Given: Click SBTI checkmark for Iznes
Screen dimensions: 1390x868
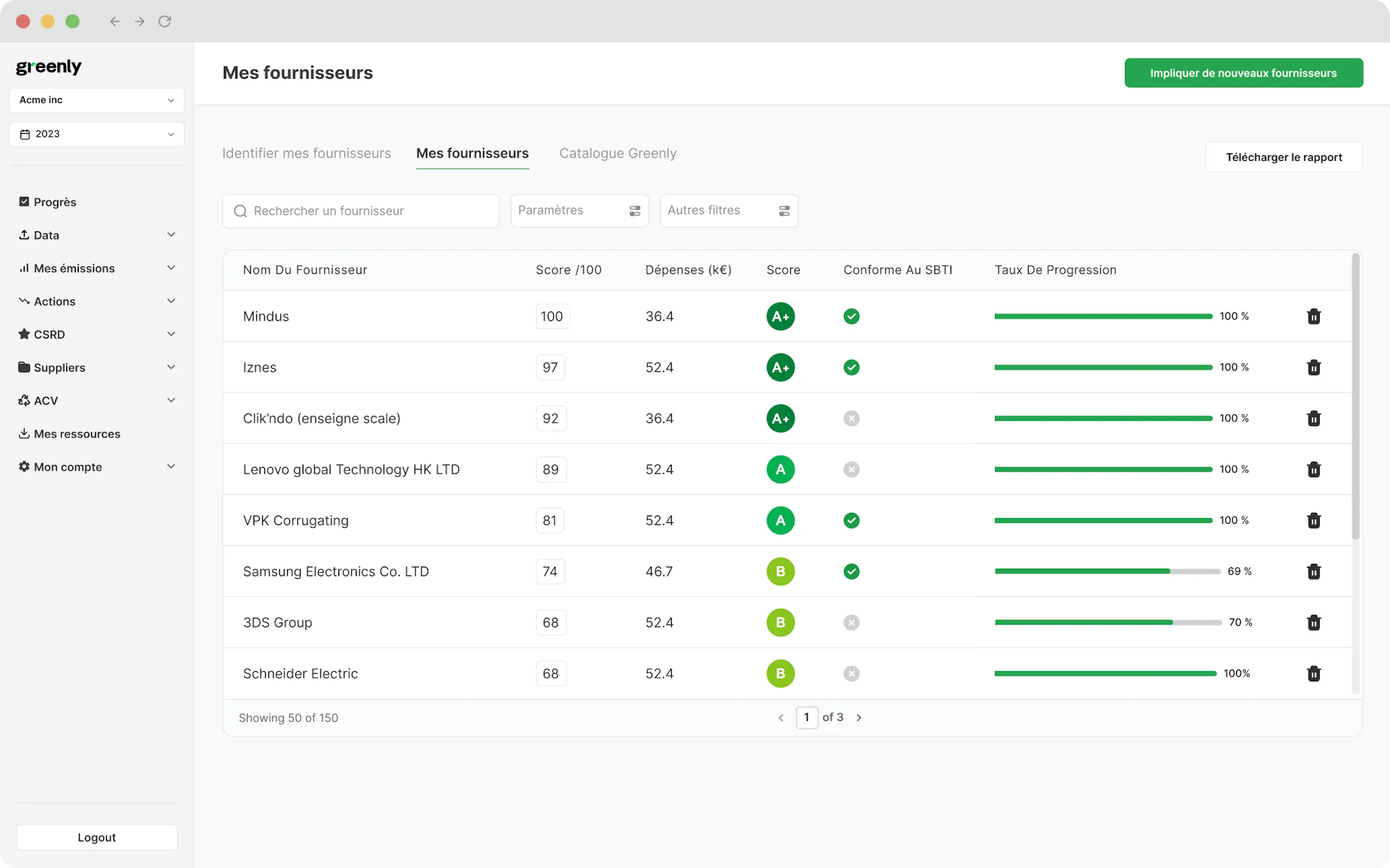Looking at the screenshot, I should [852, 368].
